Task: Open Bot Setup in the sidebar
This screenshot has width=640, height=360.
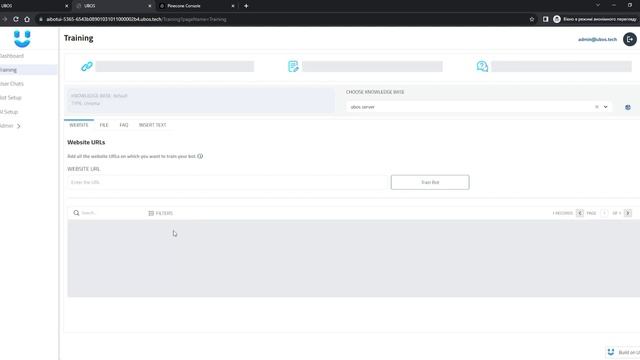Action: pyautogui.click(x=11, y=98)
